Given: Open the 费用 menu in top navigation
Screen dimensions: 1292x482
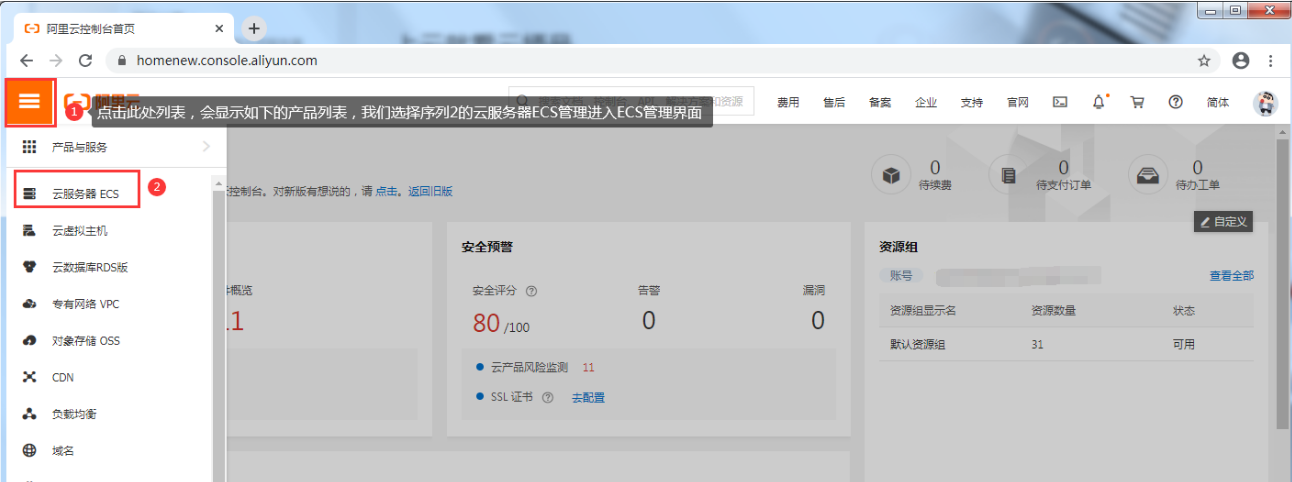Looking at the screenshot, I should pos(788,102).
